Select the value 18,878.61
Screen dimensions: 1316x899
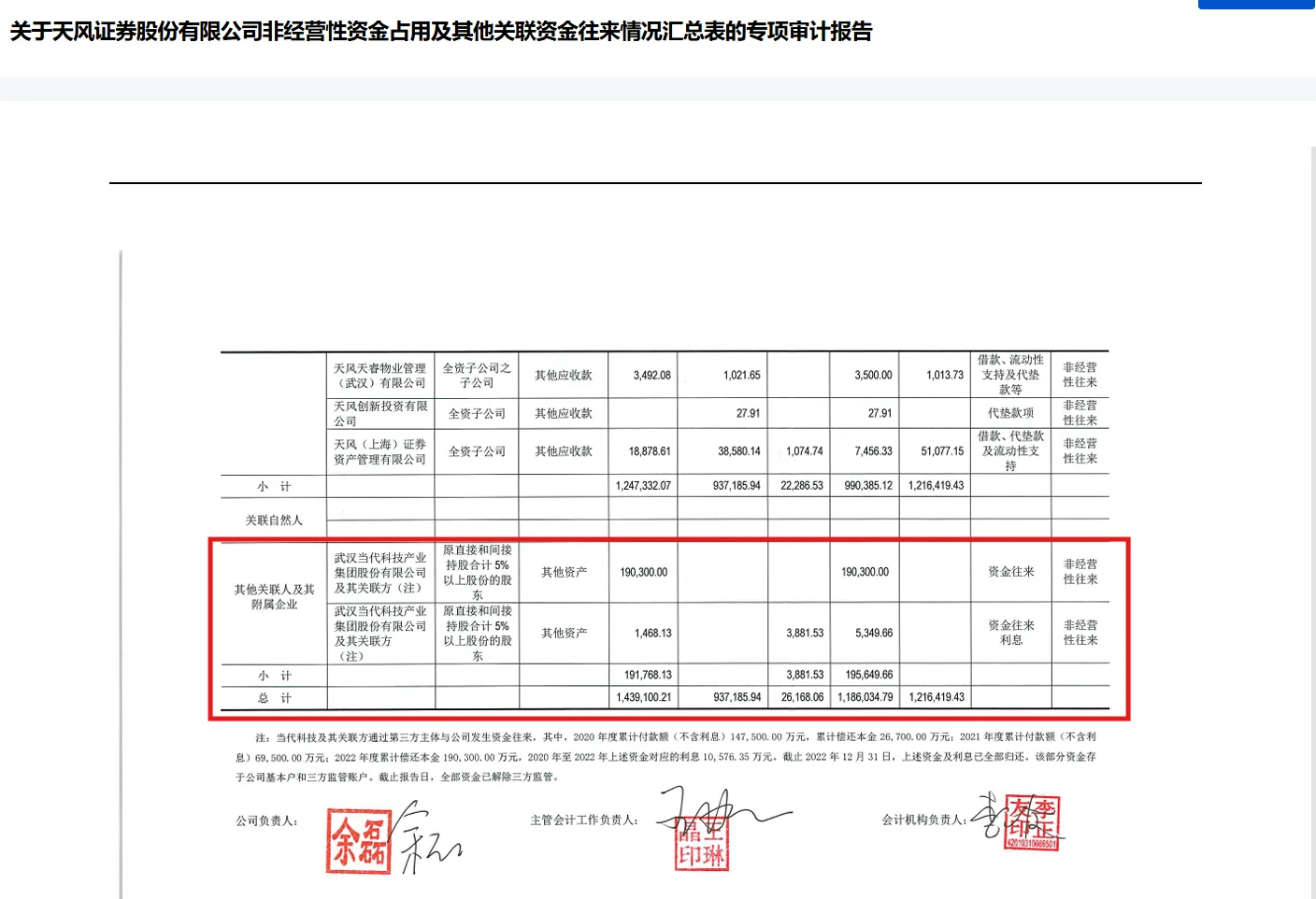[650, 451]
